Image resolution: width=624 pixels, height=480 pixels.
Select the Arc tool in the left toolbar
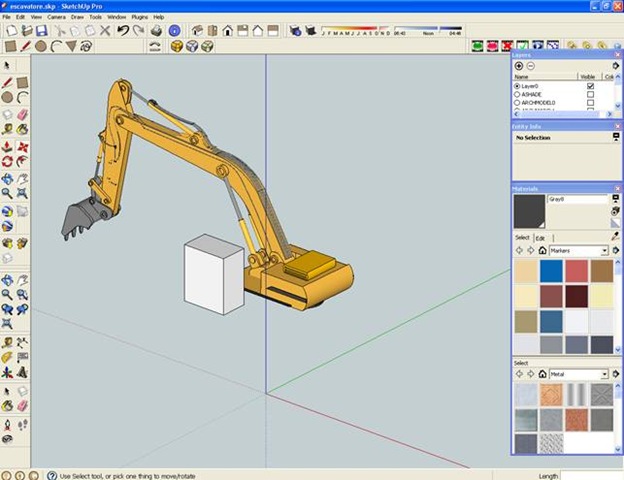coord(22,97)
